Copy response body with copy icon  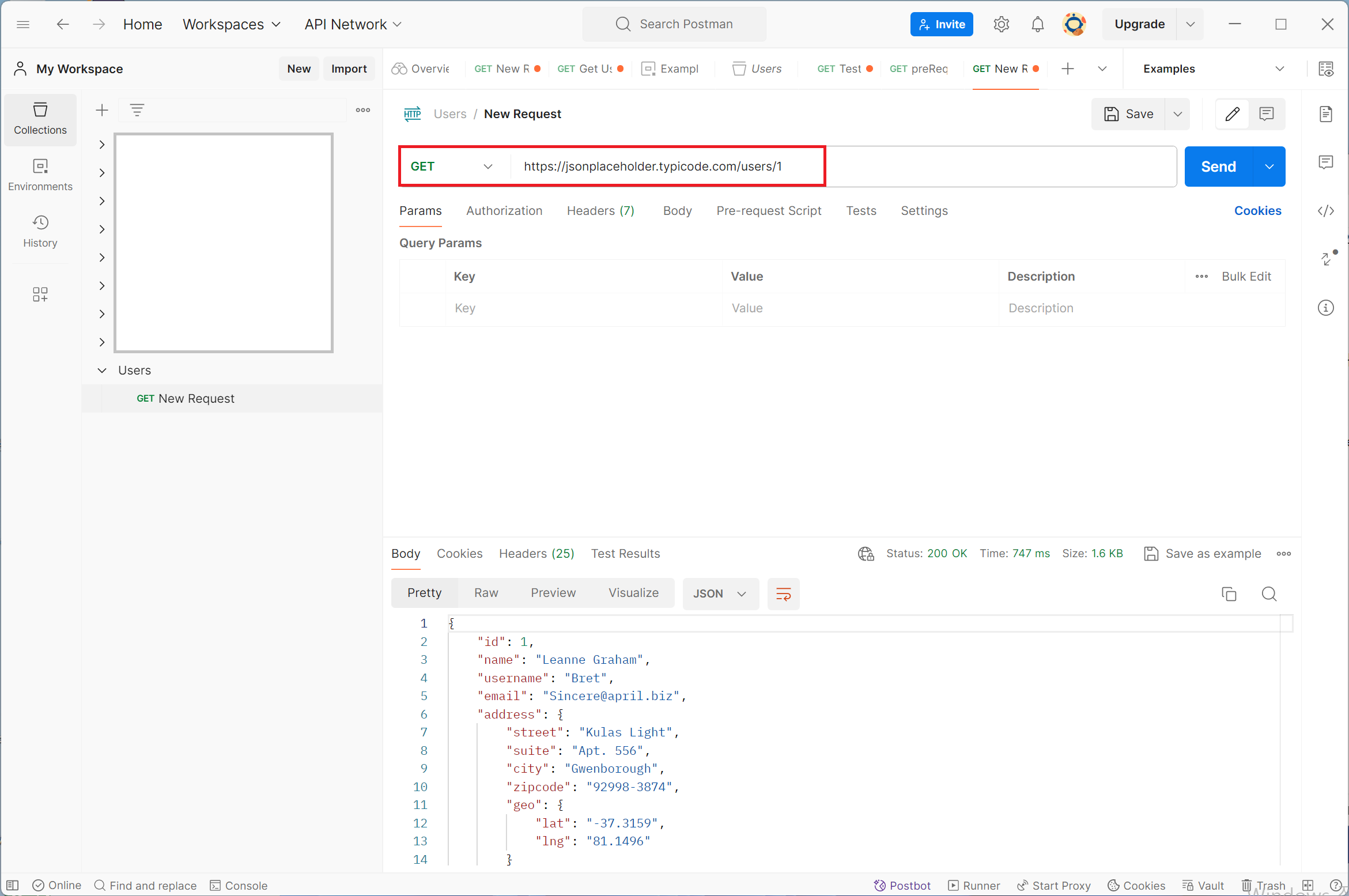[1229, 593]
